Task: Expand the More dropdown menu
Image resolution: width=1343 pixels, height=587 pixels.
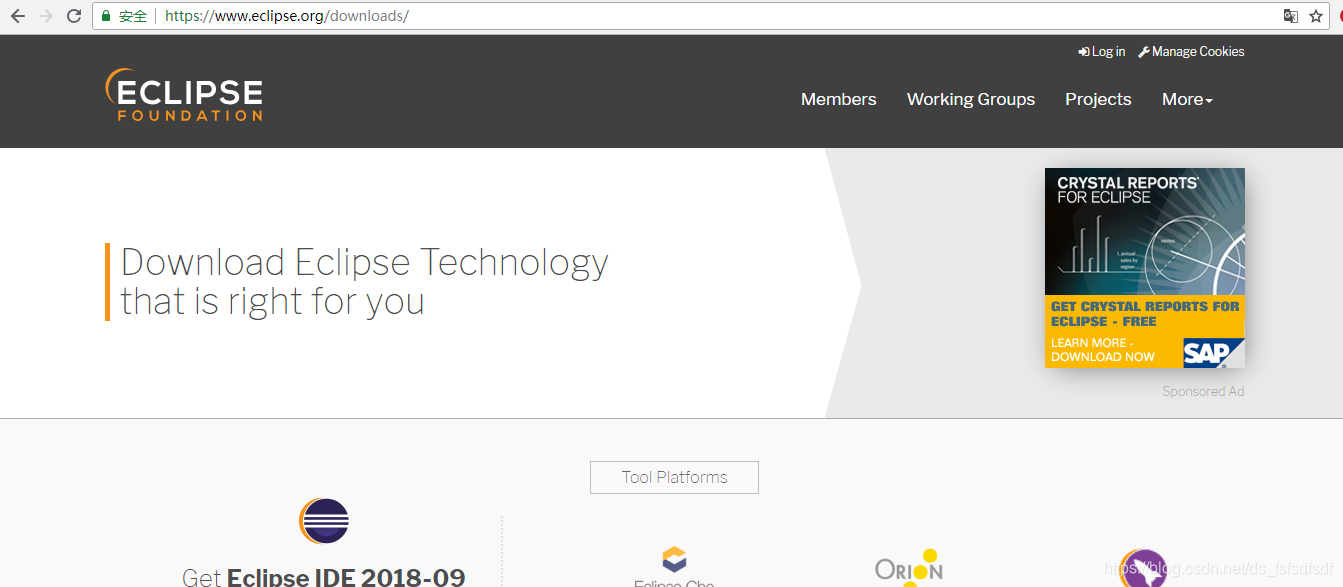Action: (x=1187, y=99)
